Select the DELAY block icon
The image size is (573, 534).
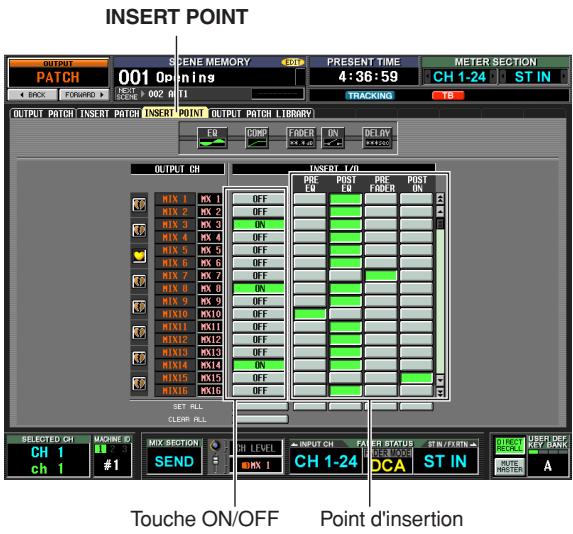(x=377, y=137)
